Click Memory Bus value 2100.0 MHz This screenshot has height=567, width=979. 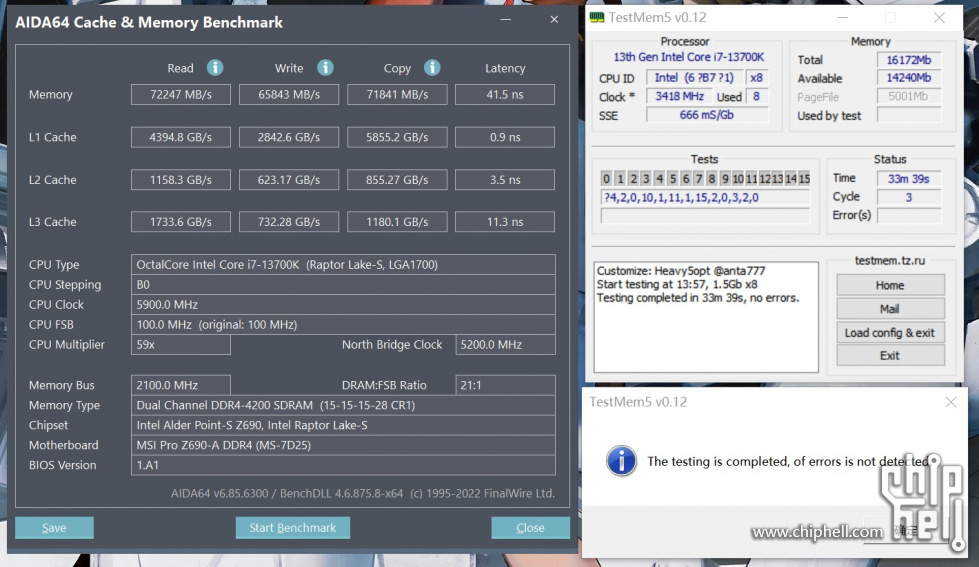(x=180, y=385)
